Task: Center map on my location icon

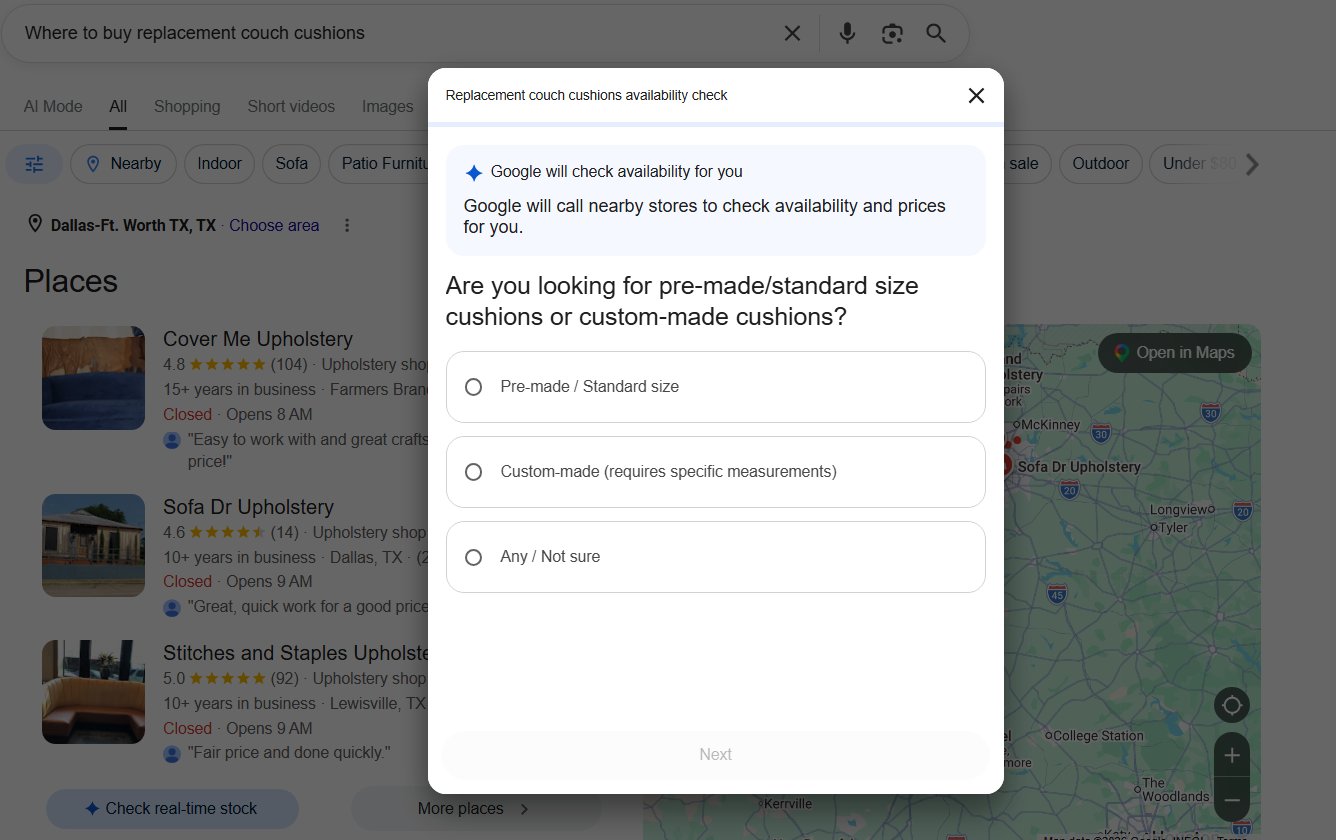Action: pyautogui.click(x=1232, y=705)
